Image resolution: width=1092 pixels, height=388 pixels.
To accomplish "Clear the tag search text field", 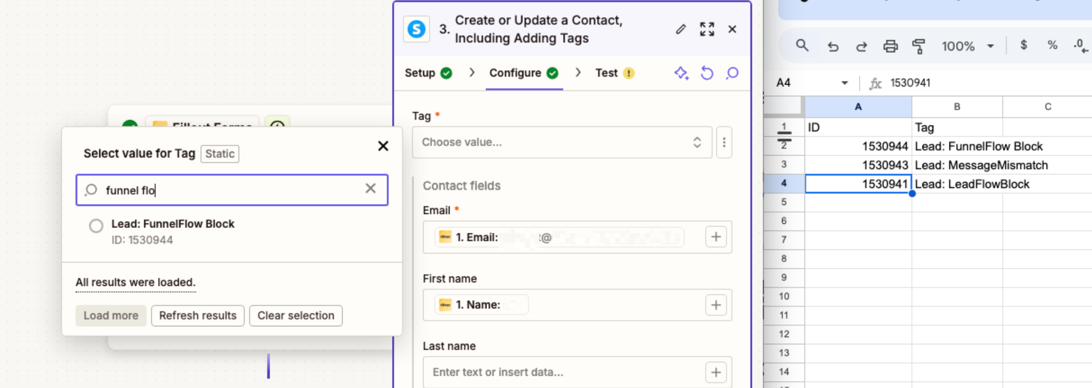I will click(370, 189).
